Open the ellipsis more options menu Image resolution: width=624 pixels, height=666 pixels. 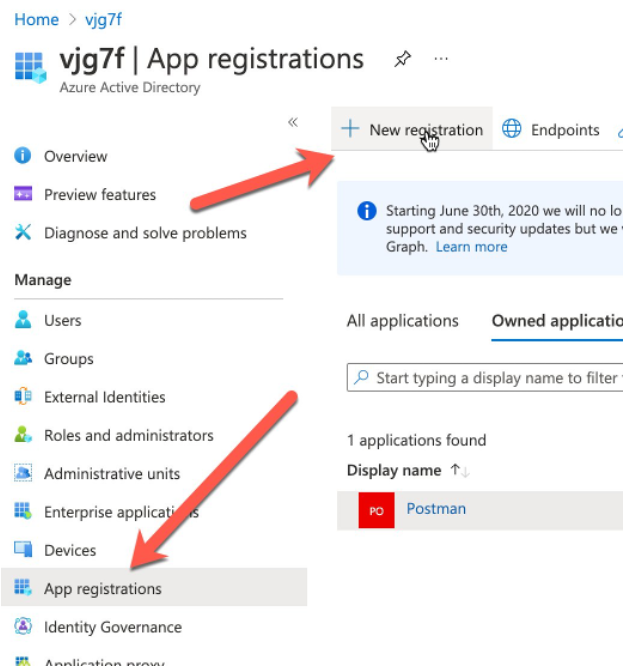(441, 59)
